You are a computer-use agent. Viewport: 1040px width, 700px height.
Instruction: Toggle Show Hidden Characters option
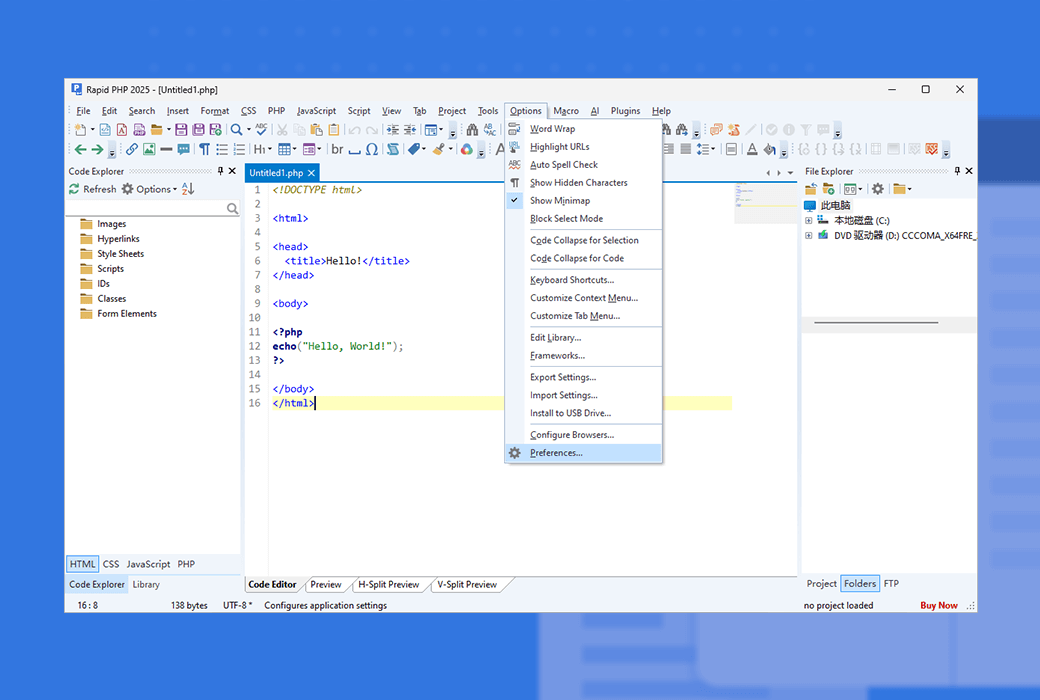(x=584, y=182)
